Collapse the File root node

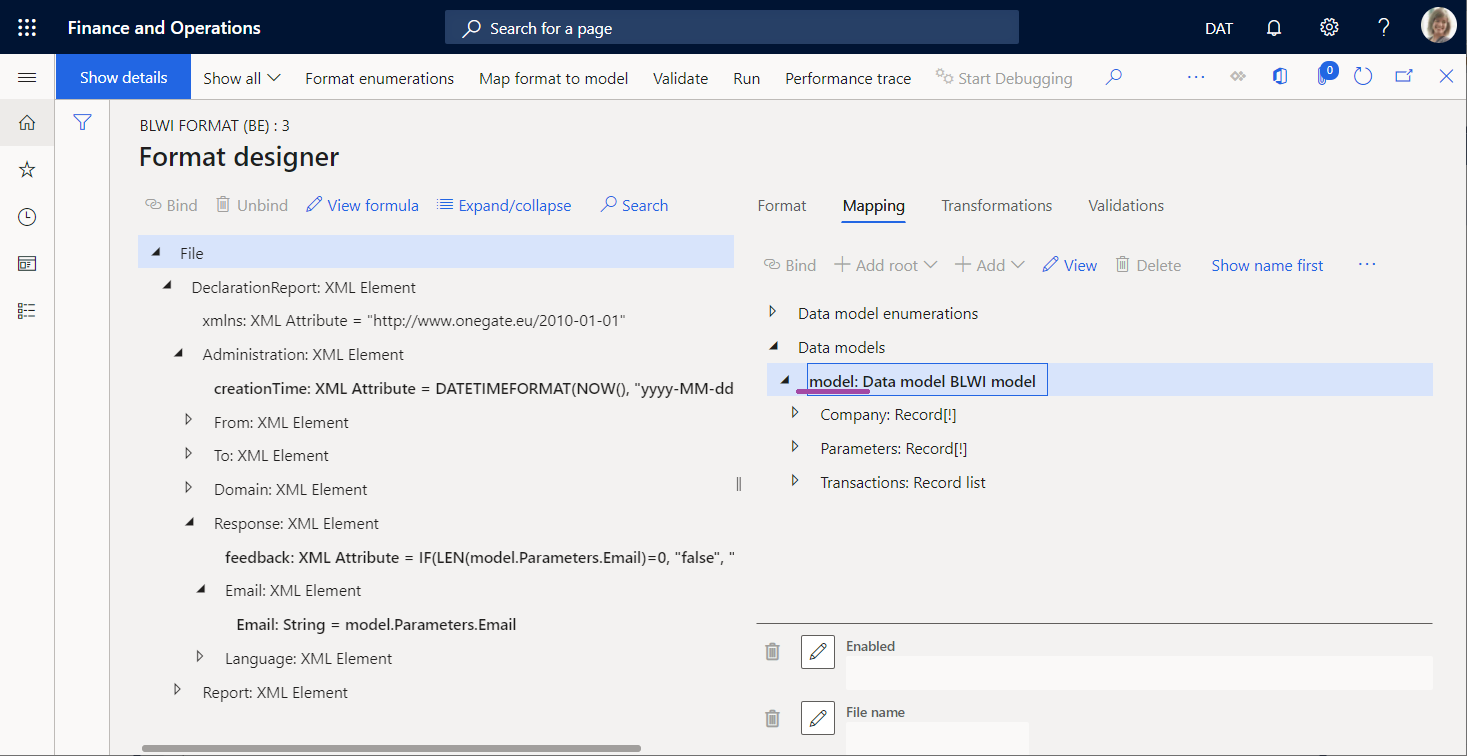click(156, 252)
